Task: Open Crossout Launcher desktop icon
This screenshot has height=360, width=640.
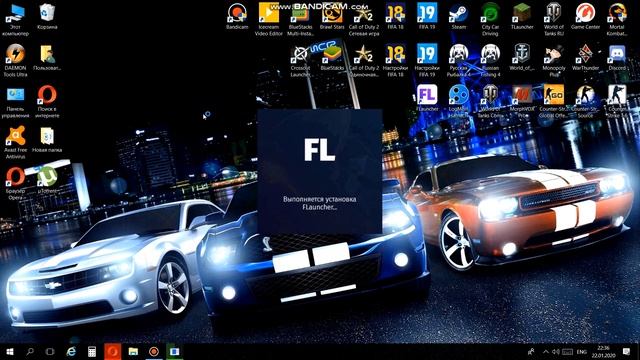Action: [x=300, y=60]
